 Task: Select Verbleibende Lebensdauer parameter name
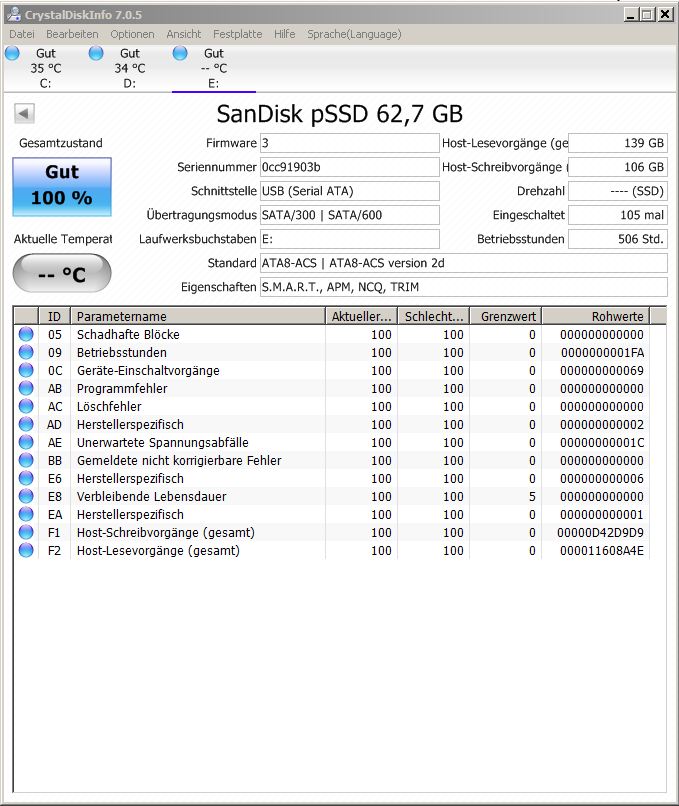[151, 497]
